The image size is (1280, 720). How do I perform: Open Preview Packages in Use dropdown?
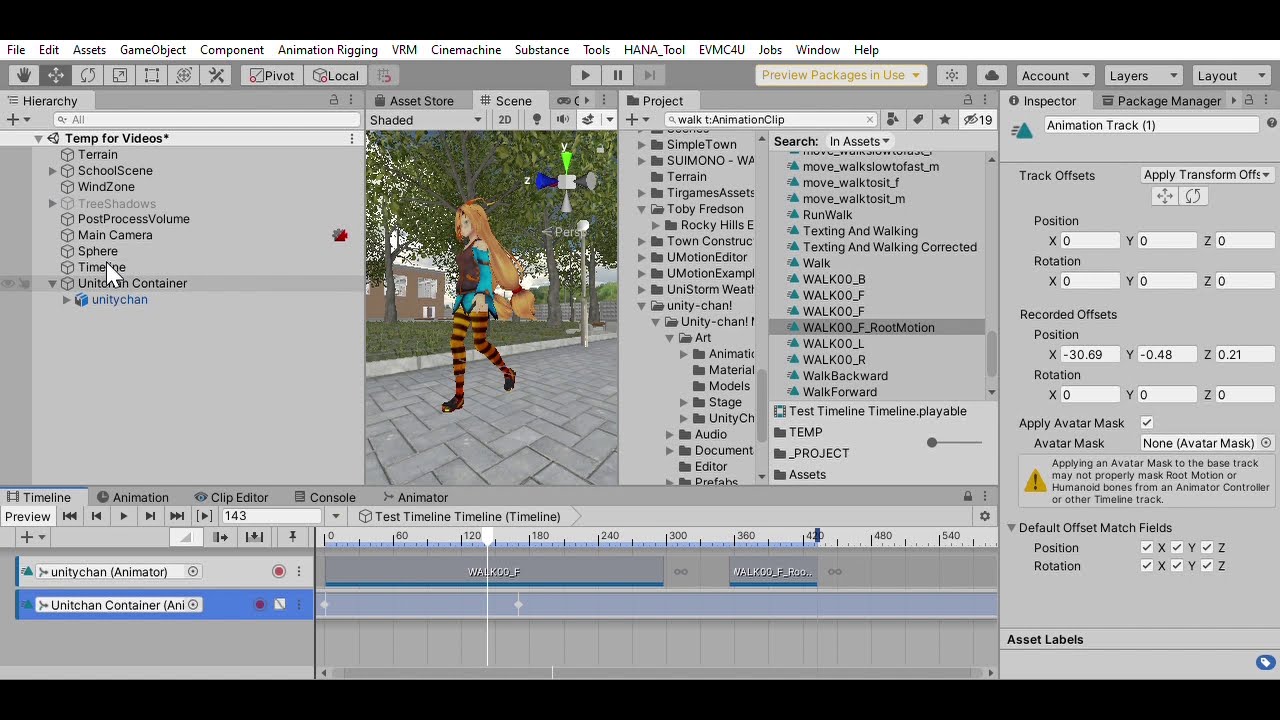(x=841, y=75)
